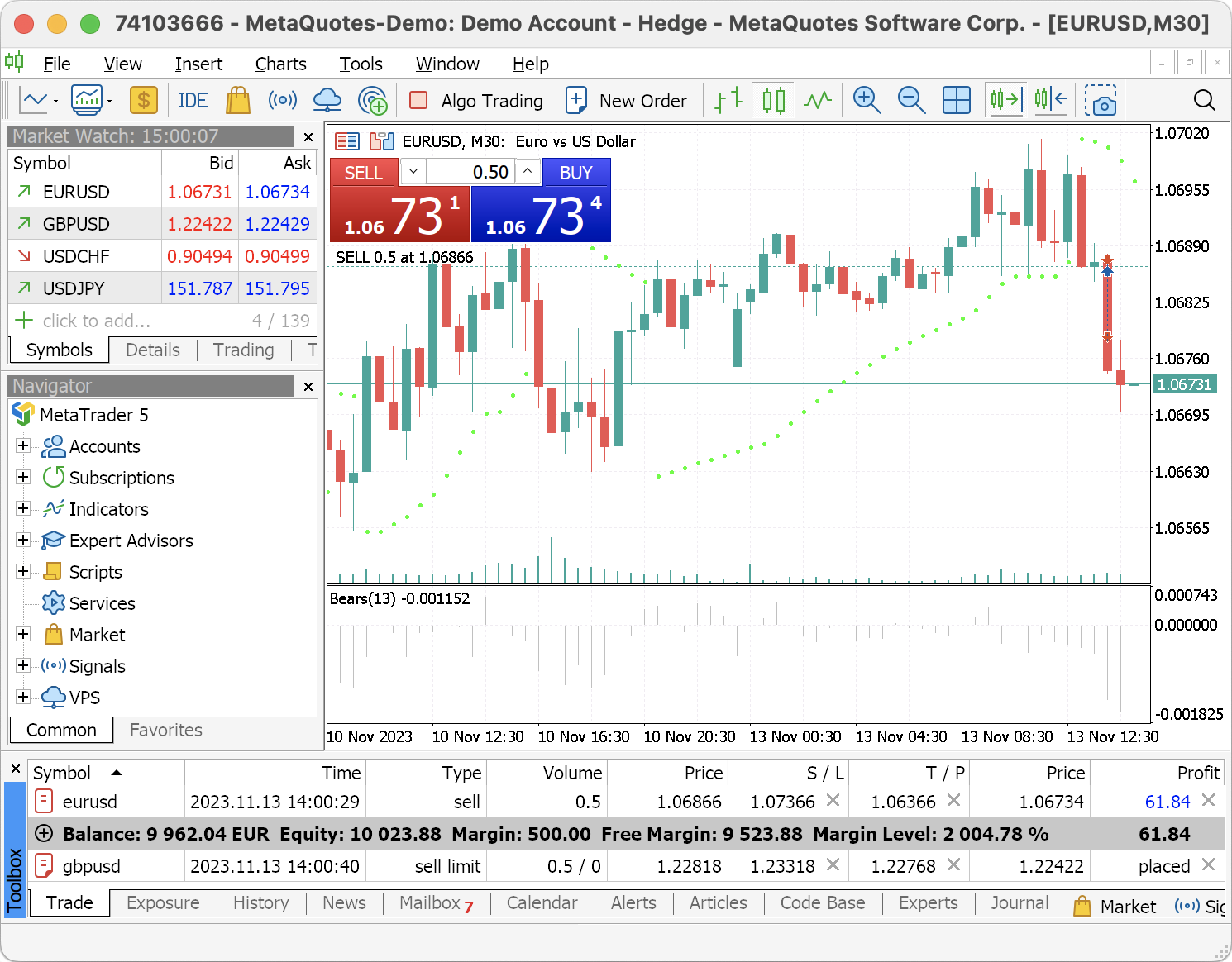Remove take profit on eurusd position
The height and width of the screenshot is (962, 1232).
click(953, 800)
